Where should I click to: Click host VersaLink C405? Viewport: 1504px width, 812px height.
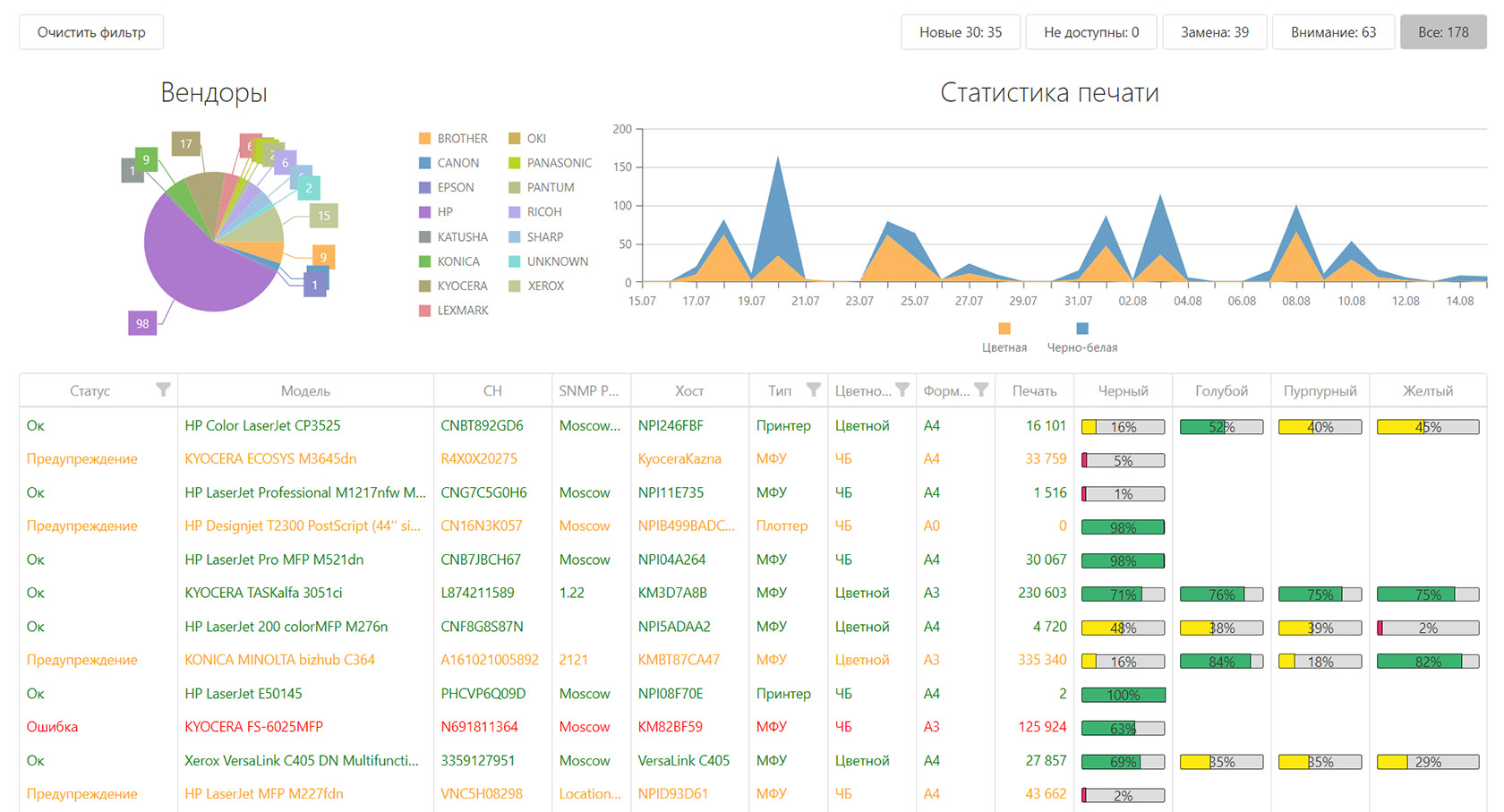(684, 761)
